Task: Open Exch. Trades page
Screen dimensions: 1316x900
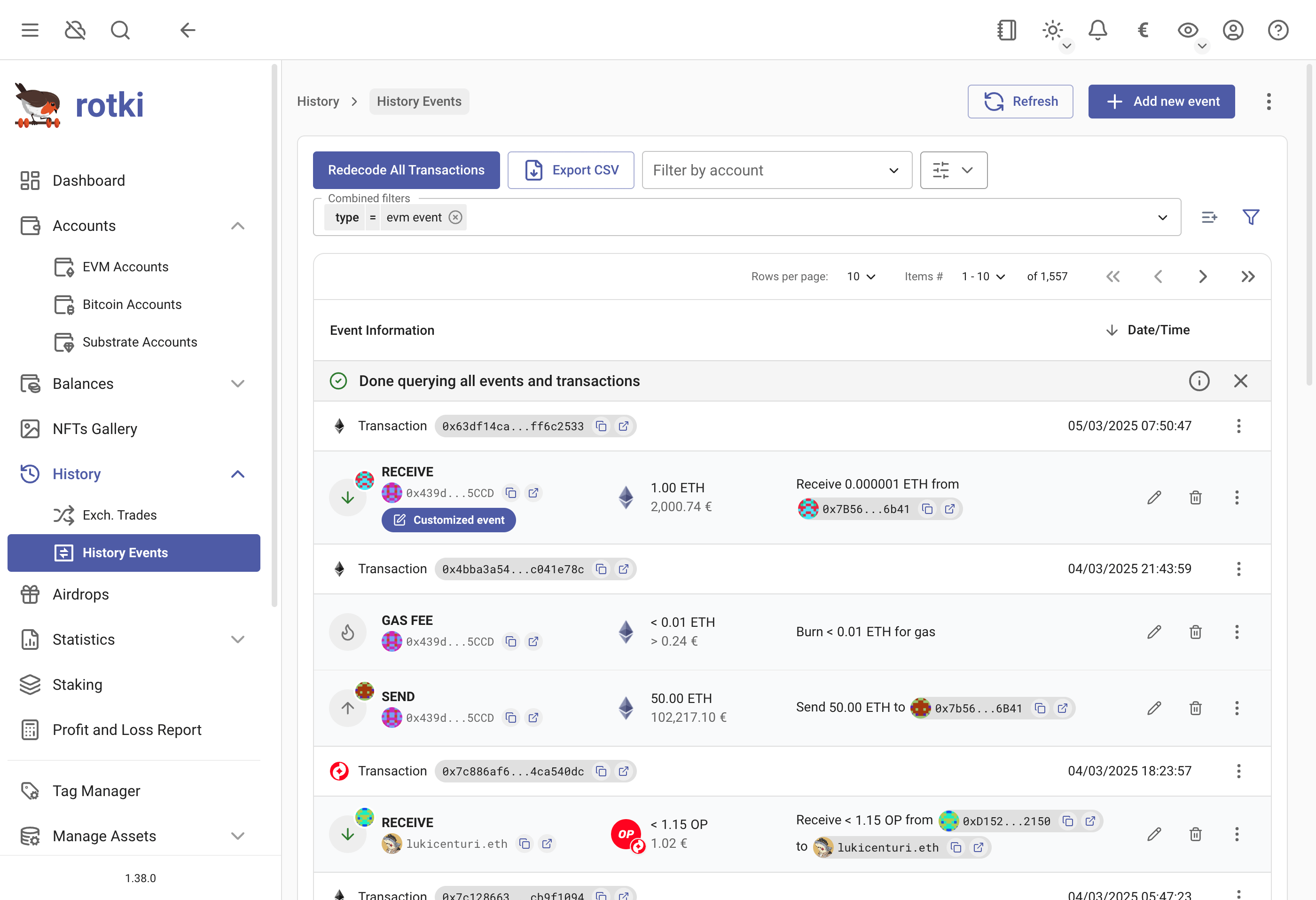Action: (x=133, y=515)
